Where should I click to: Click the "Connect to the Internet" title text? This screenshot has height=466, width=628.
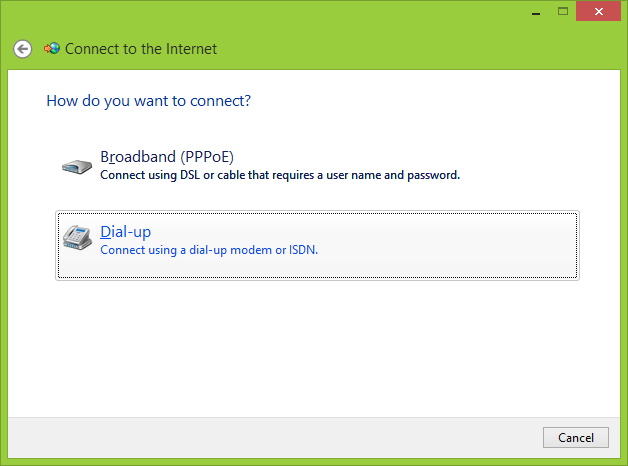(x=141, y=48)
